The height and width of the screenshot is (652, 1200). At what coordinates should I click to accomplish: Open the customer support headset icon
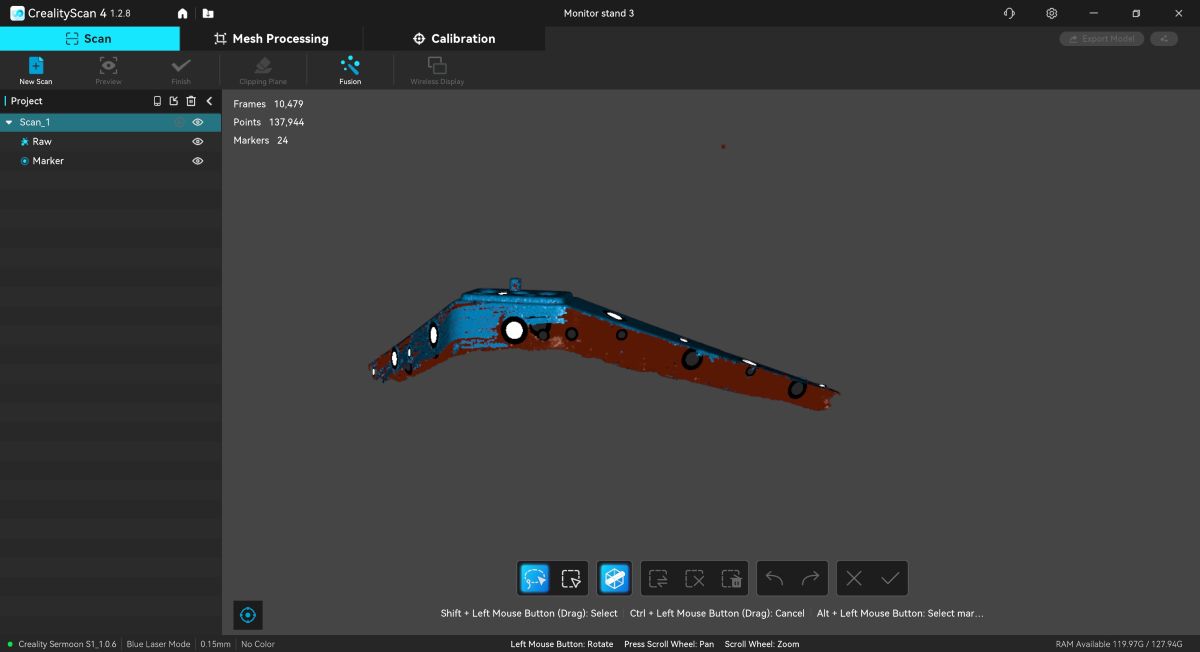coord(1009,13)
